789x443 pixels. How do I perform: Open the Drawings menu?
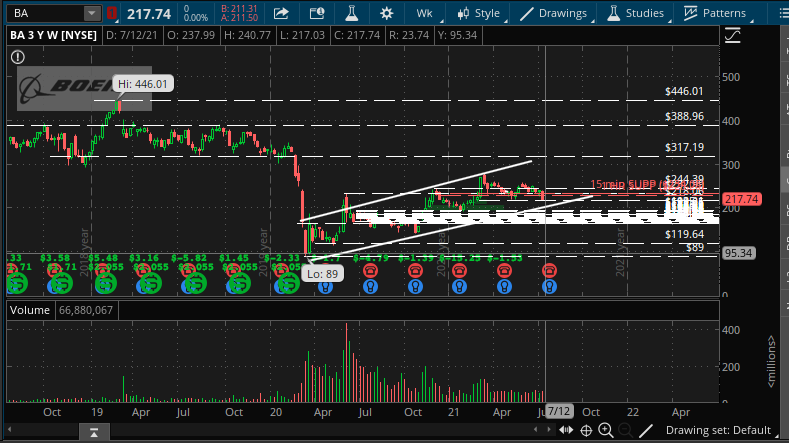[x=554, y=13]
